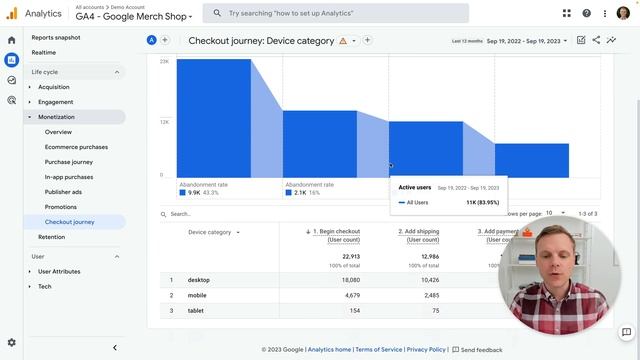Click the data quality warning triangle icon
This screenshot has width=640, height=360.
pos(343,41)
